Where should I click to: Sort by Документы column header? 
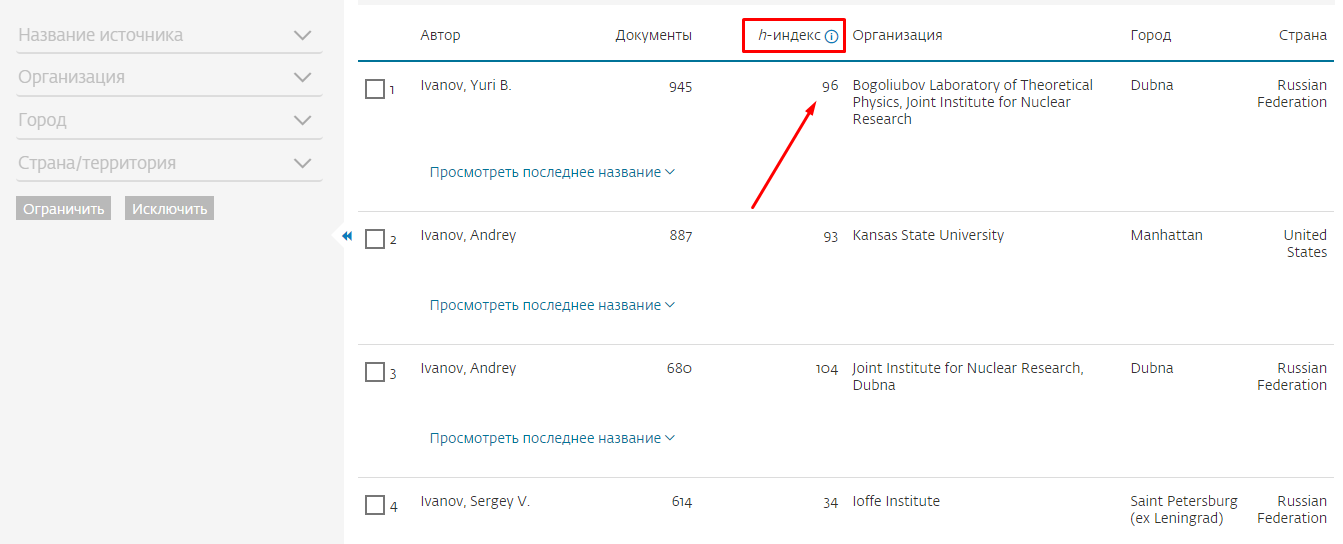tap(653, 36)
